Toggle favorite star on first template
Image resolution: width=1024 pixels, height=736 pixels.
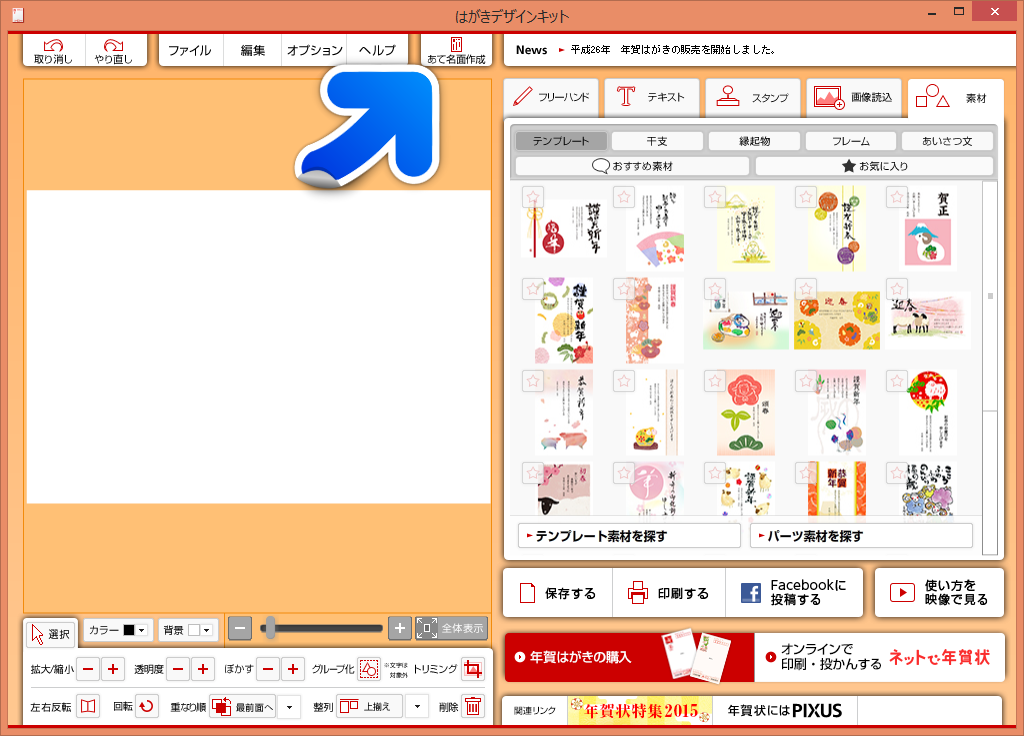pos(533,197)
